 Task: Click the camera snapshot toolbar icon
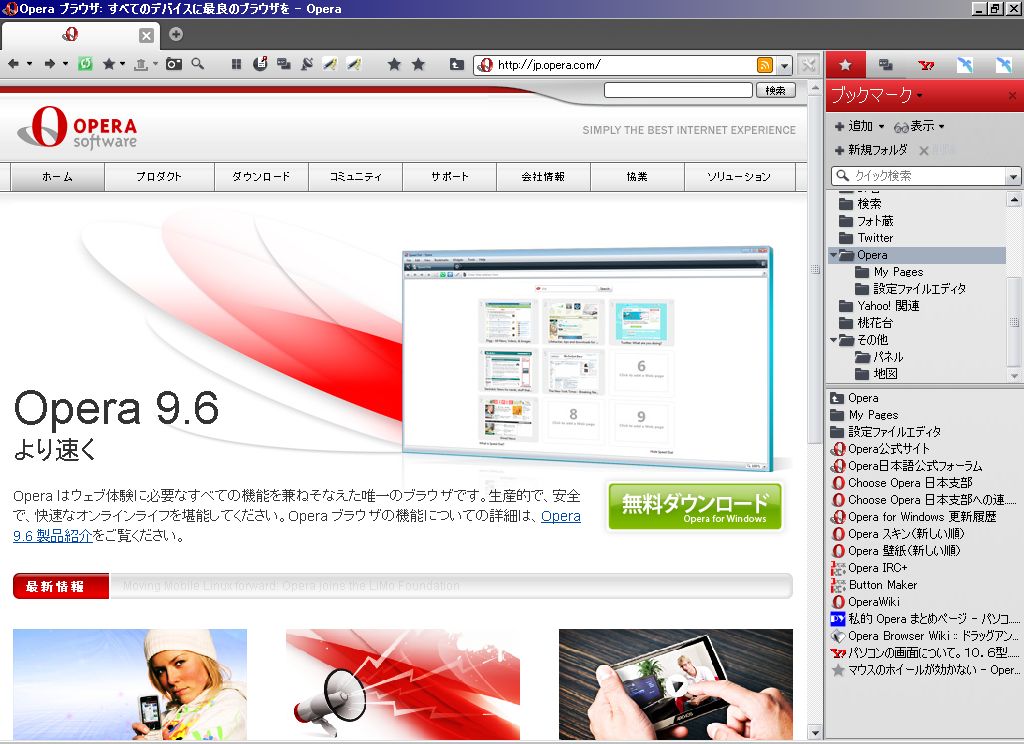click(x=174, y=64)
